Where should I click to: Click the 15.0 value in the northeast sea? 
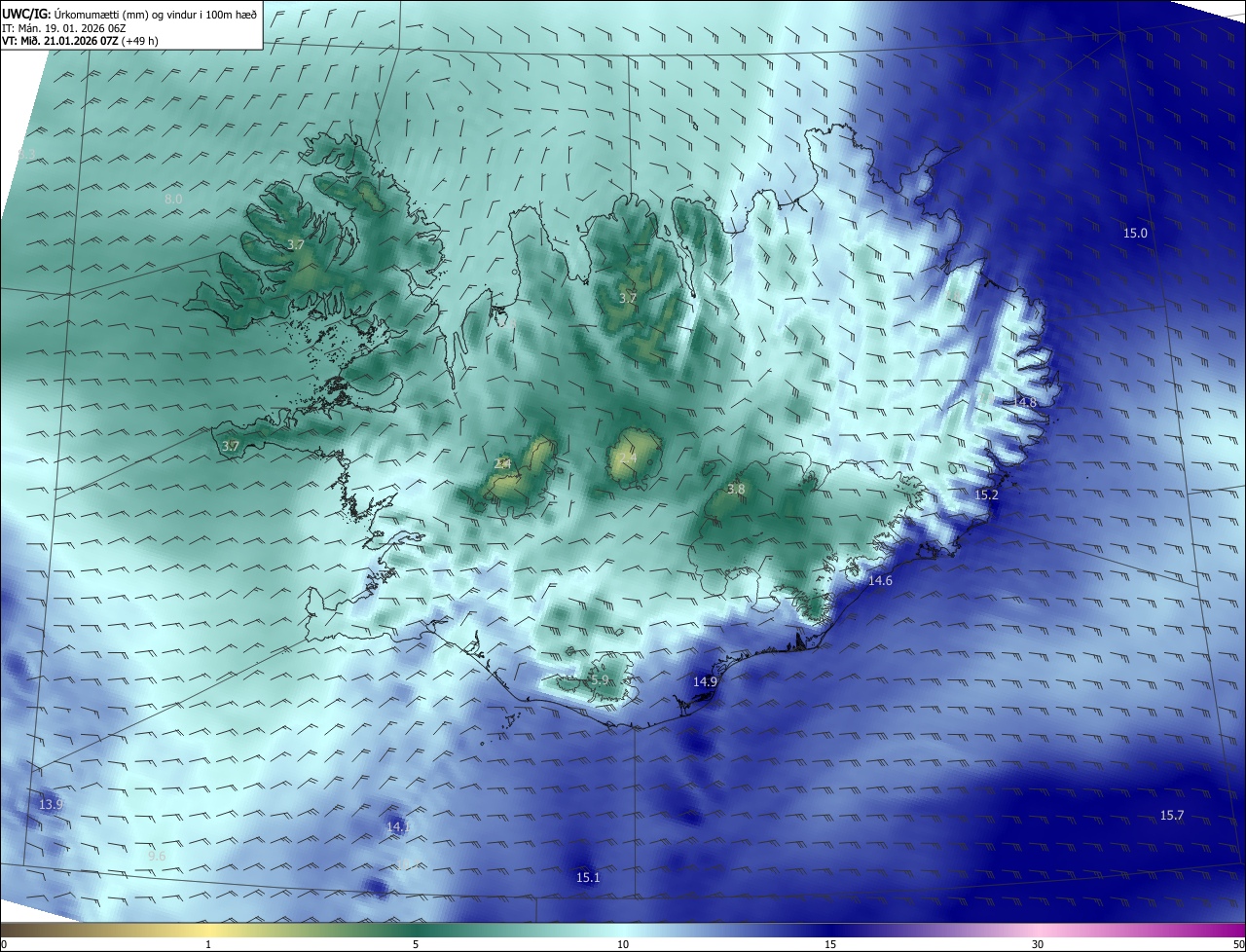click(x=1135, y=234)
